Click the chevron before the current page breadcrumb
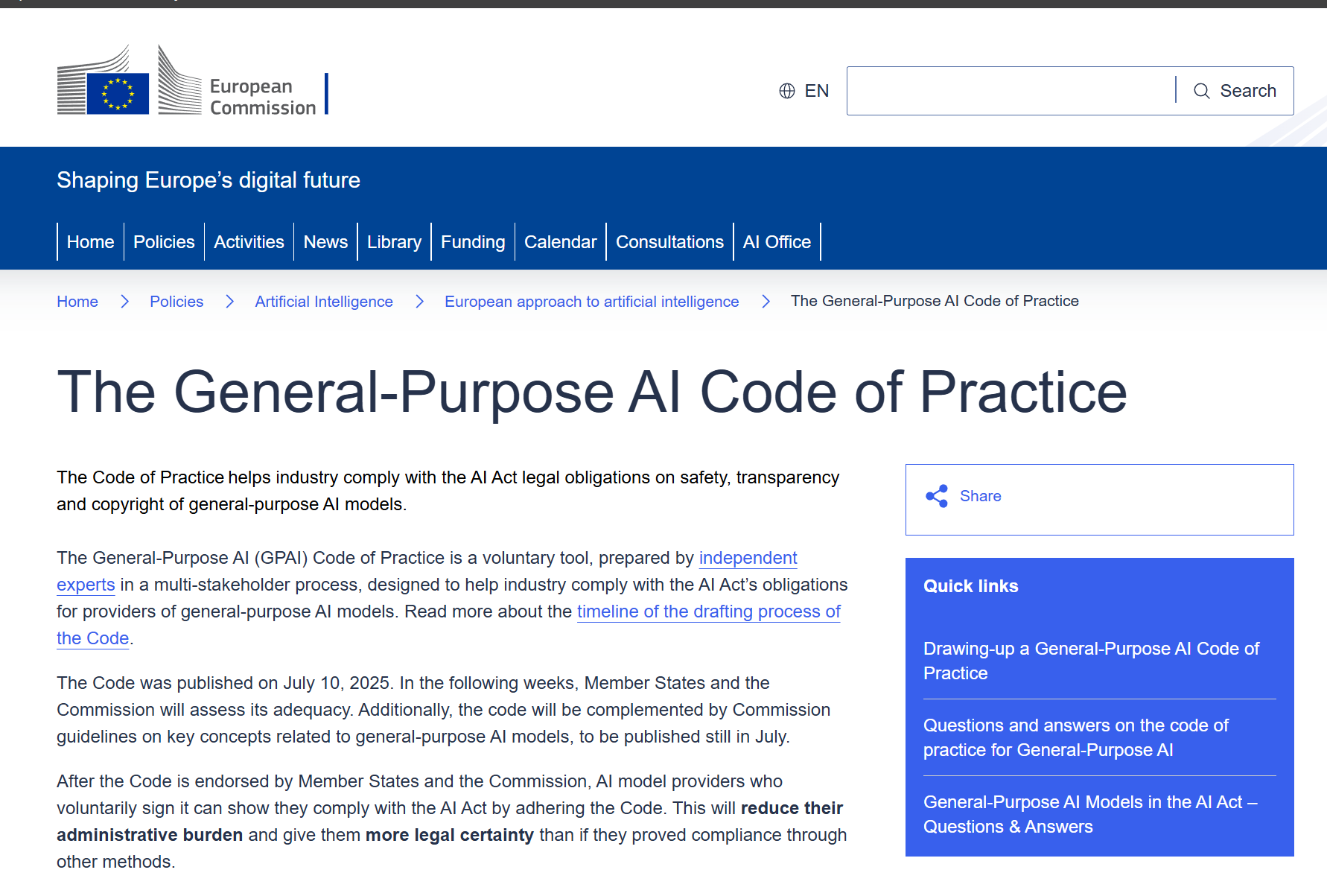Viewport: 1327px width, 896px height. [766, 302]
